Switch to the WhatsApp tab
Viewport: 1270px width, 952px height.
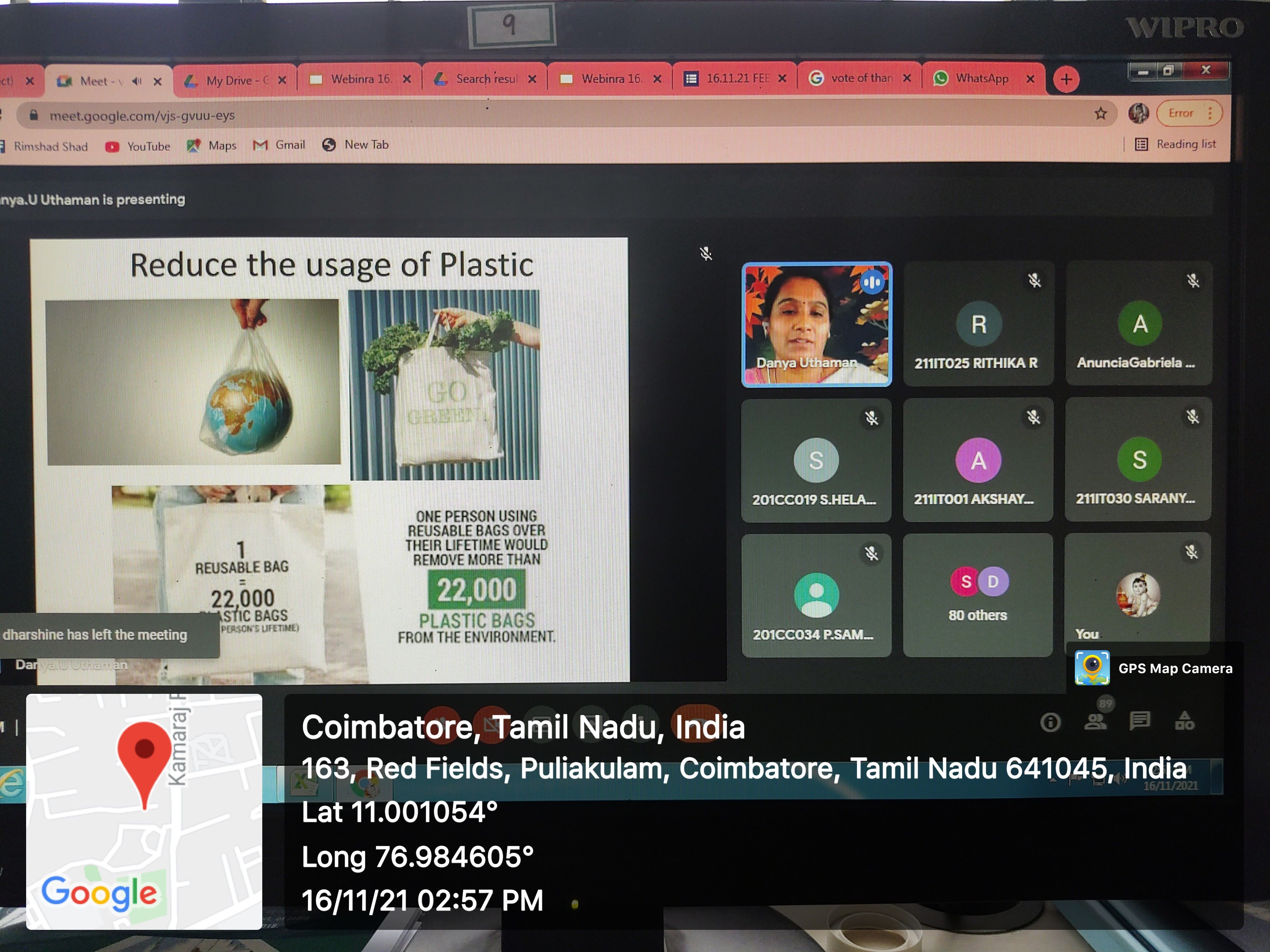click(x=981, y=79)
